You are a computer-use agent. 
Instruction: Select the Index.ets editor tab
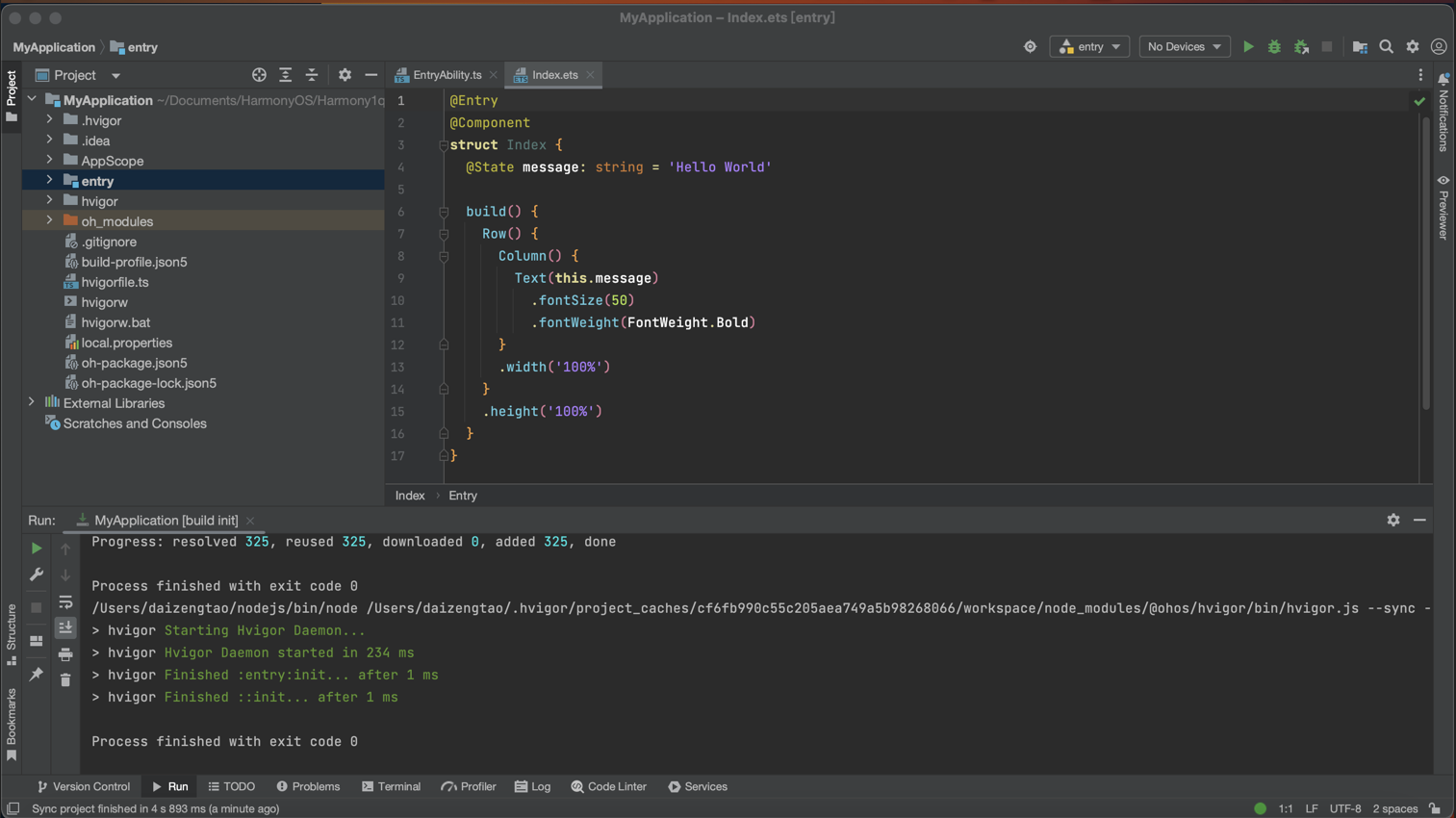pos(555,75)
